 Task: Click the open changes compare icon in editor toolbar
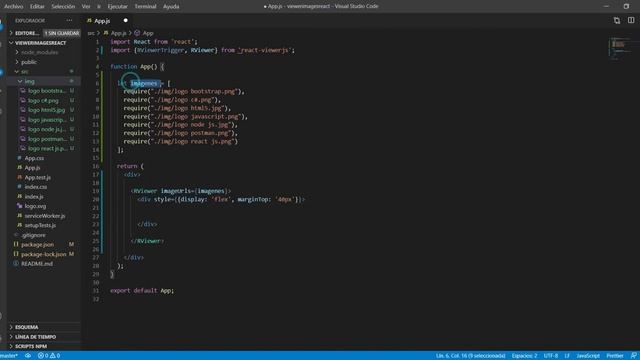point(617,20)
